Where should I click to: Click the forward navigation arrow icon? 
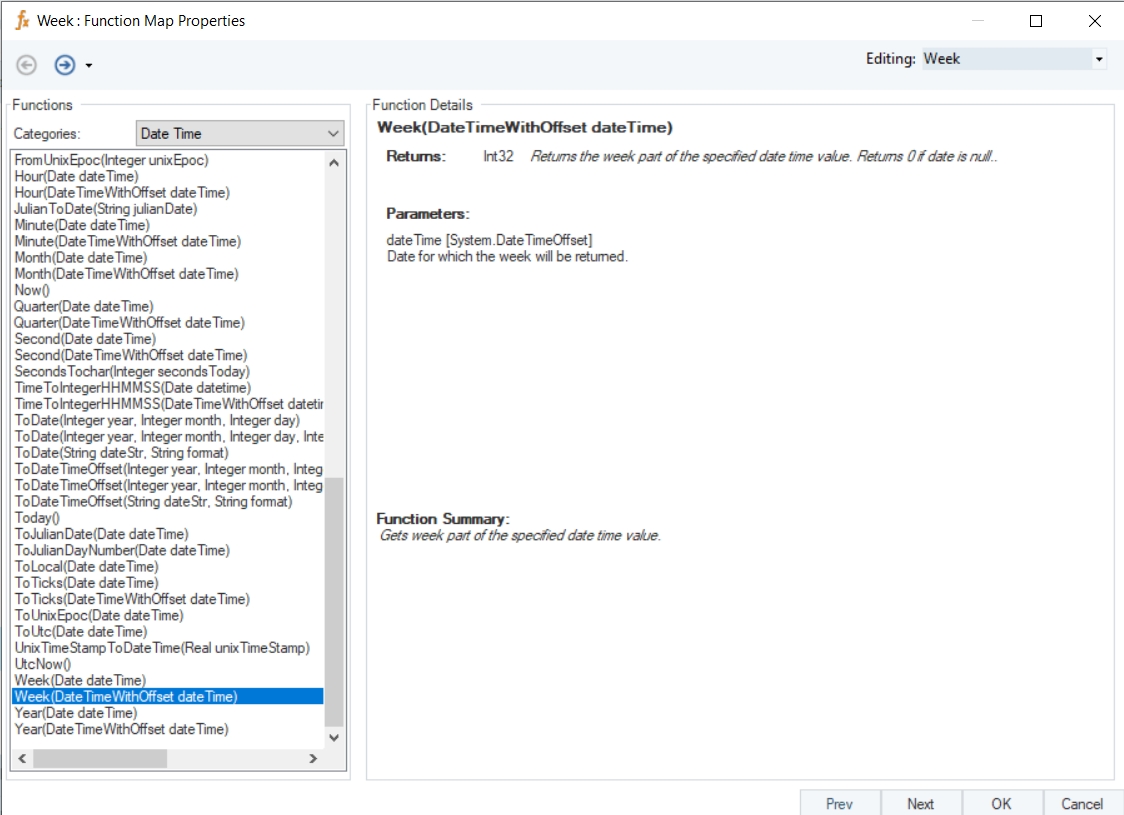[x=65, y=65]
